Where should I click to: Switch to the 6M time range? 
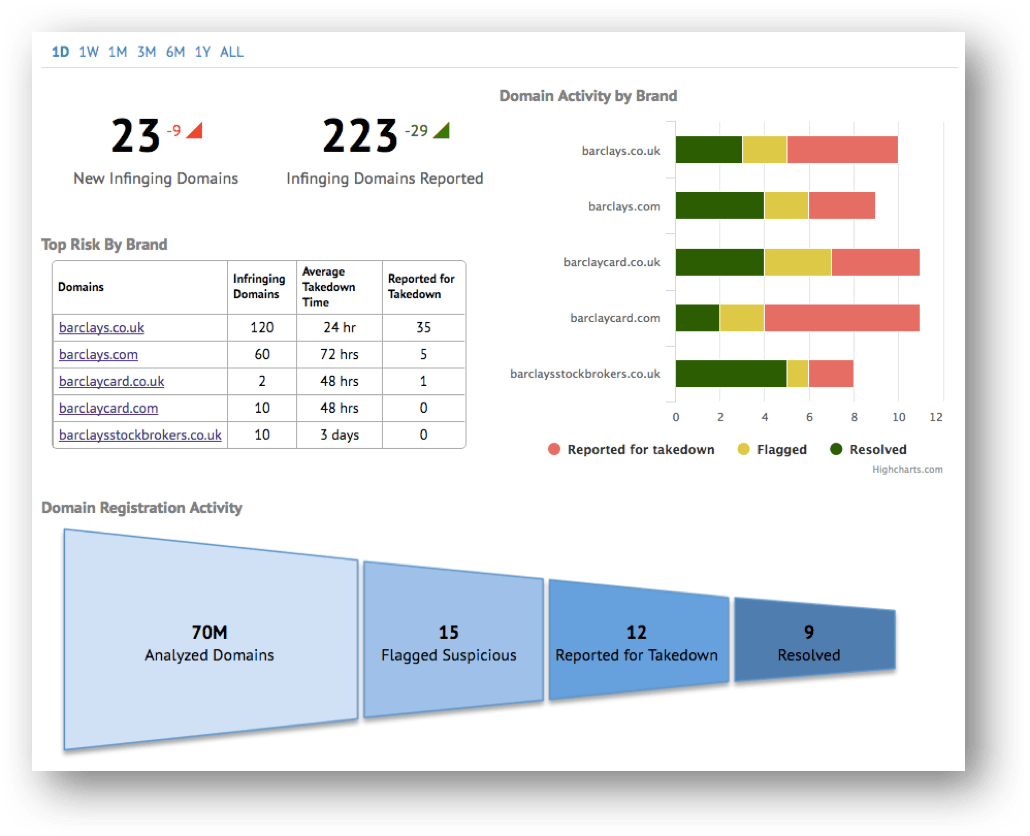coord(175,52)
